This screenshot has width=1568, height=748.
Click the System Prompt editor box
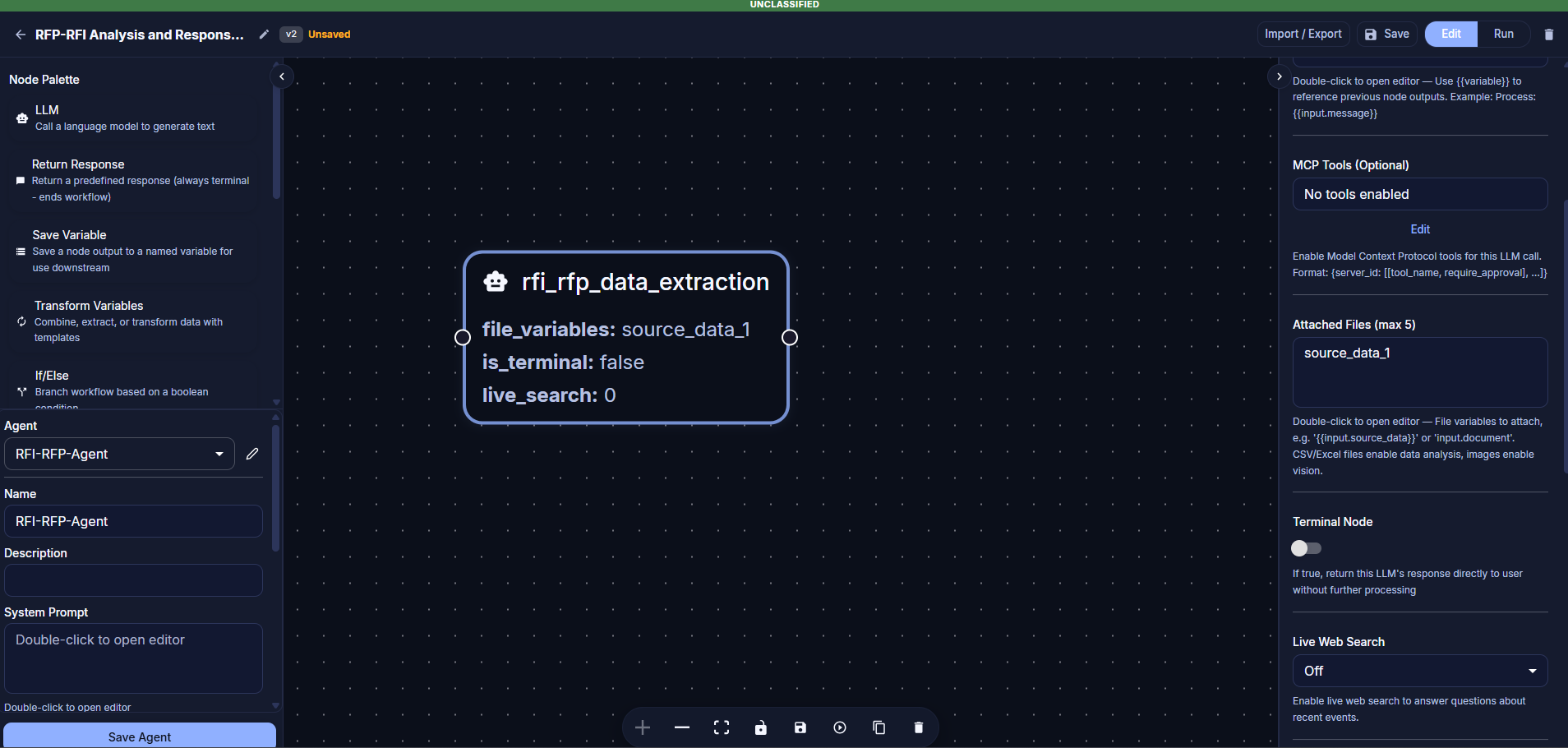tap(133, 658)
